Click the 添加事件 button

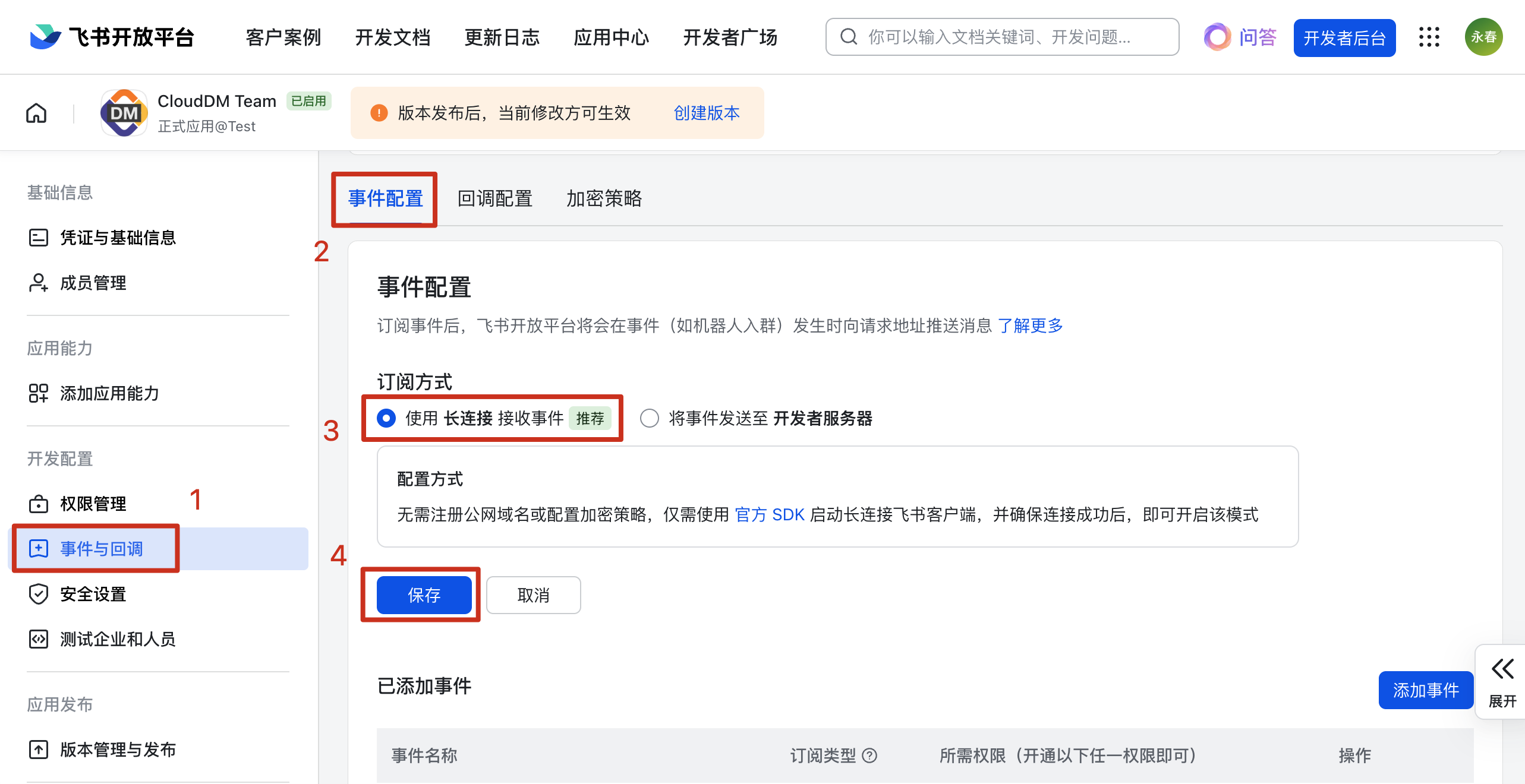pos(1425,690)
